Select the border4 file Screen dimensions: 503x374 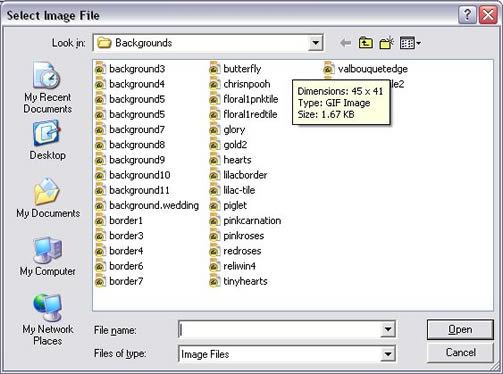coord(119,251)
